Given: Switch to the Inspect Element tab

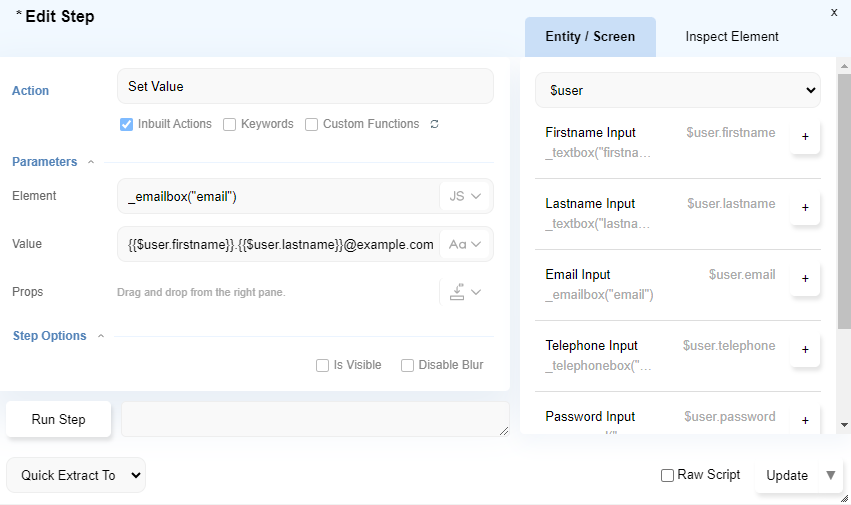Looking at the screenshot, I should 732,37.
